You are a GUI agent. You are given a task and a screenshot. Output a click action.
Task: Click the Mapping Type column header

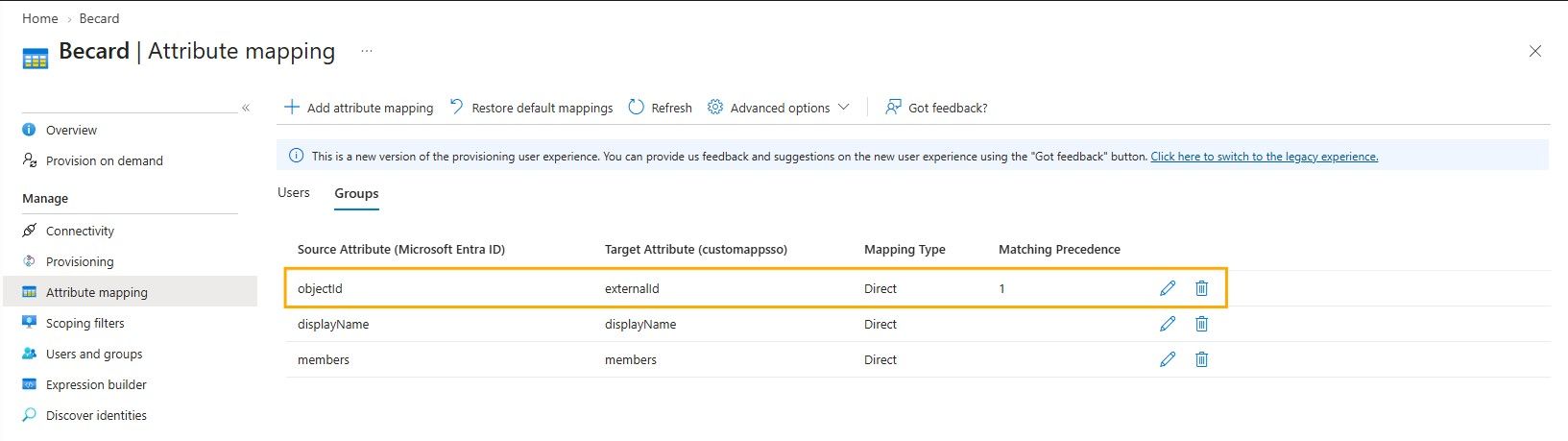pyautogui.click(x=905, y=249)
